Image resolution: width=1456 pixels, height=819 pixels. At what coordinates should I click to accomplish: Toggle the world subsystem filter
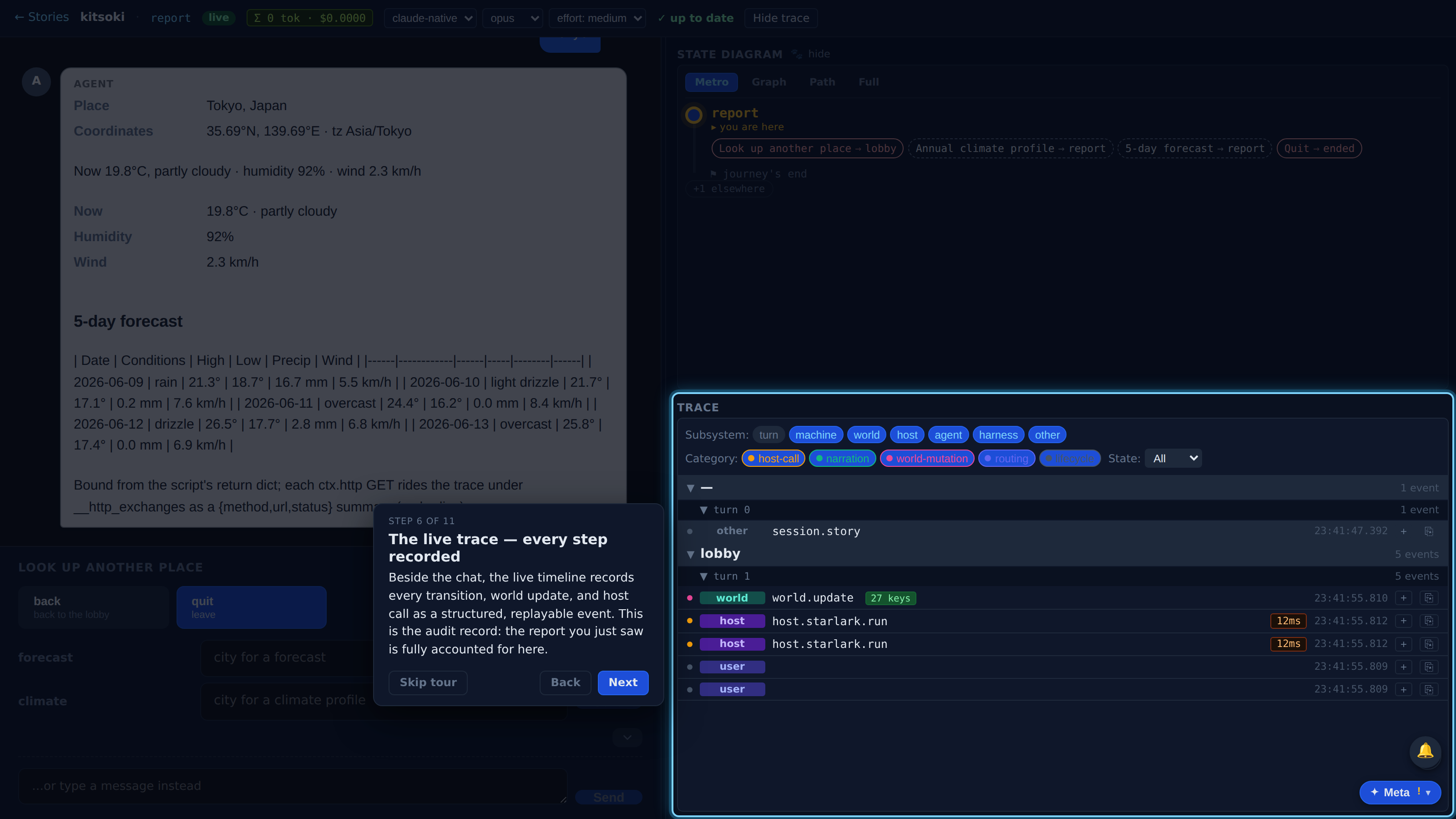pos(866,435)
